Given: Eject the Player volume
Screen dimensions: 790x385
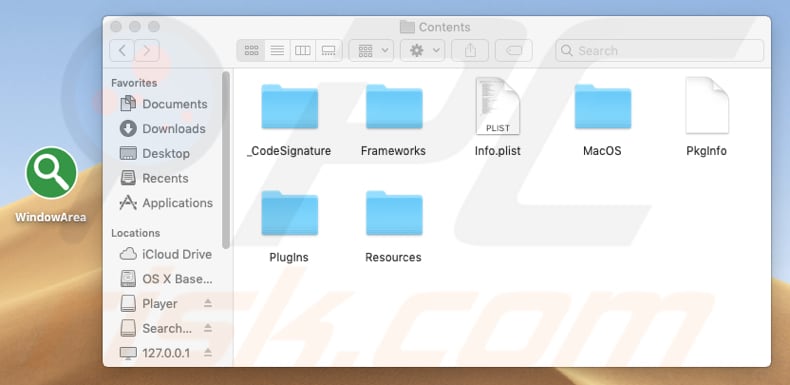Looking at the screenshot, I should (208, 303).
